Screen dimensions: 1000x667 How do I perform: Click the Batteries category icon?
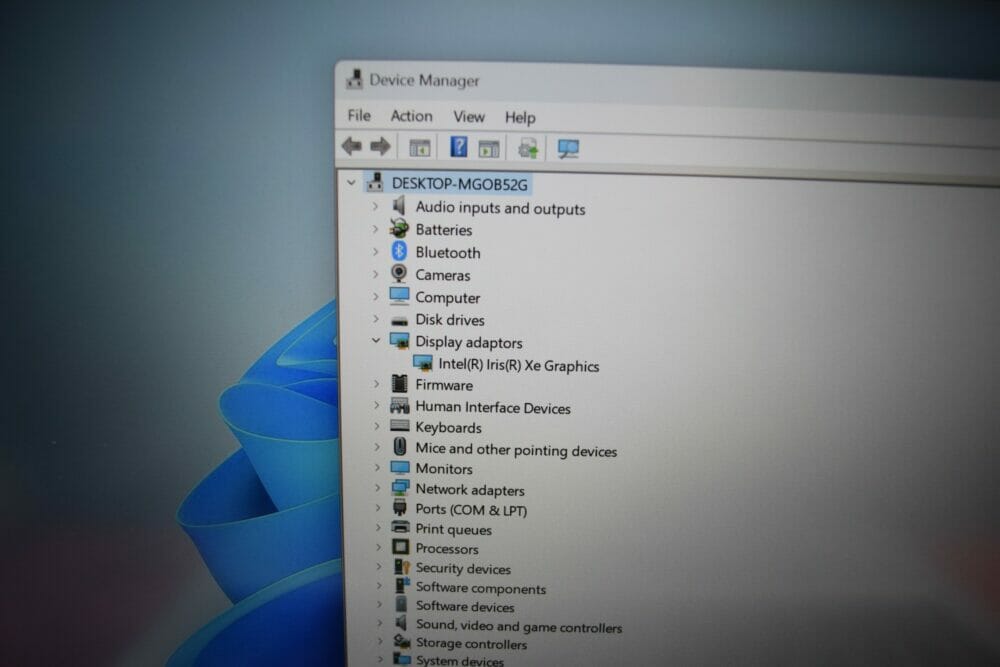click(x=399, y=228)
